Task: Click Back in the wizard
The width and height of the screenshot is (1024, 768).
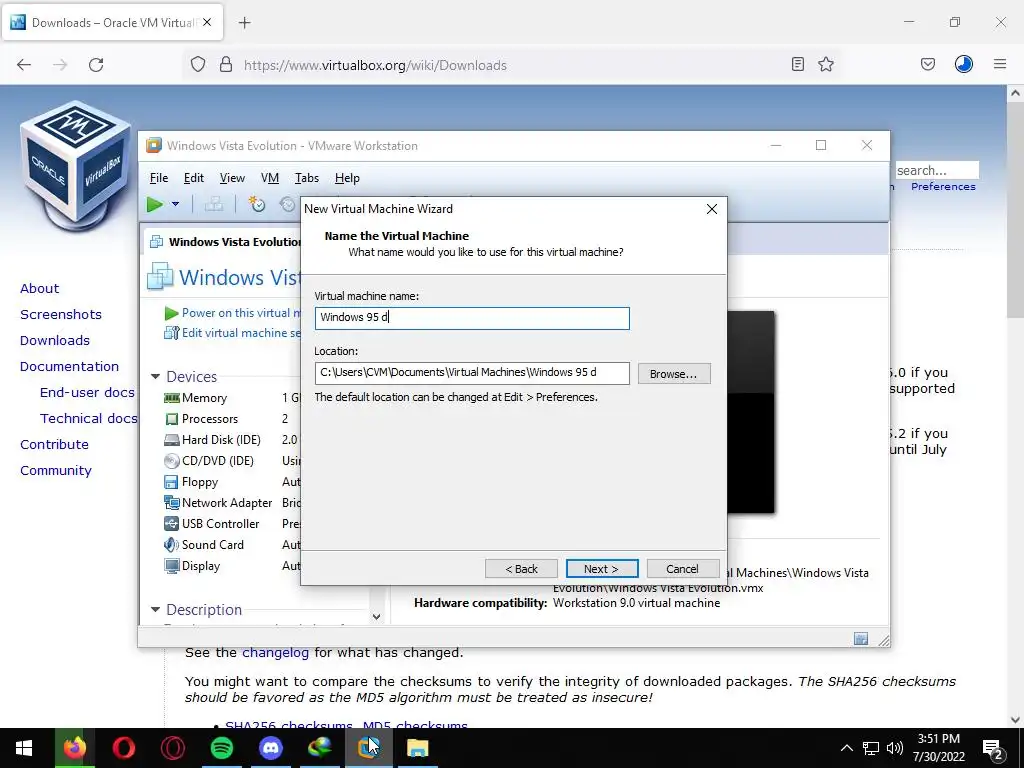Action: tap(521, 569)
